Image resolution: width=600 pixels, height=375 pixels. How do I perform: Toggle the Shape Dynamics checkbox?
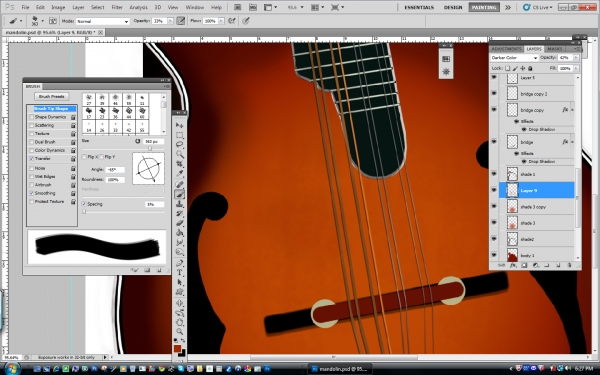click(31, 117)
